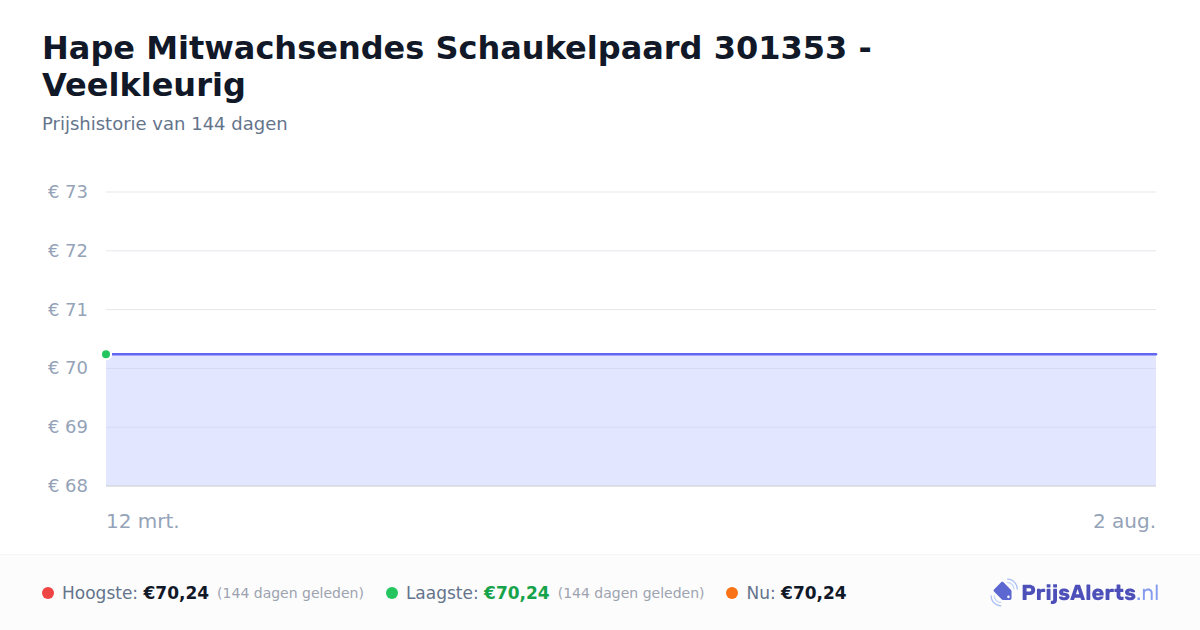Image resolution: width=1200 pixels, height=630 pixels.
Task: Click the red Hoogste indicator dot
Action: (x=48, y=593)
